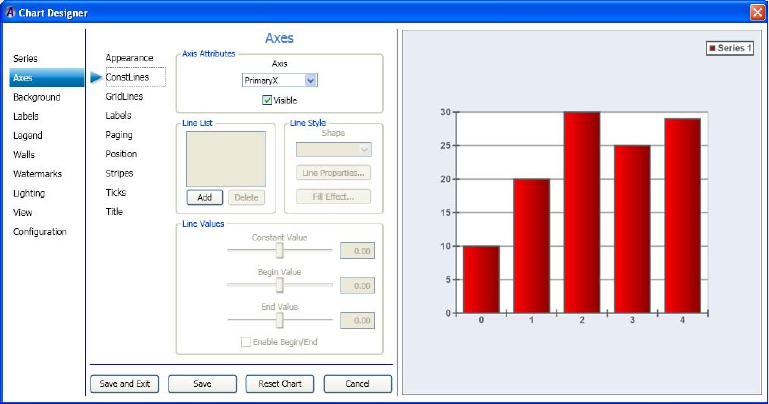
Task: Click the Begin Value slider
Action: pos(280,285)
